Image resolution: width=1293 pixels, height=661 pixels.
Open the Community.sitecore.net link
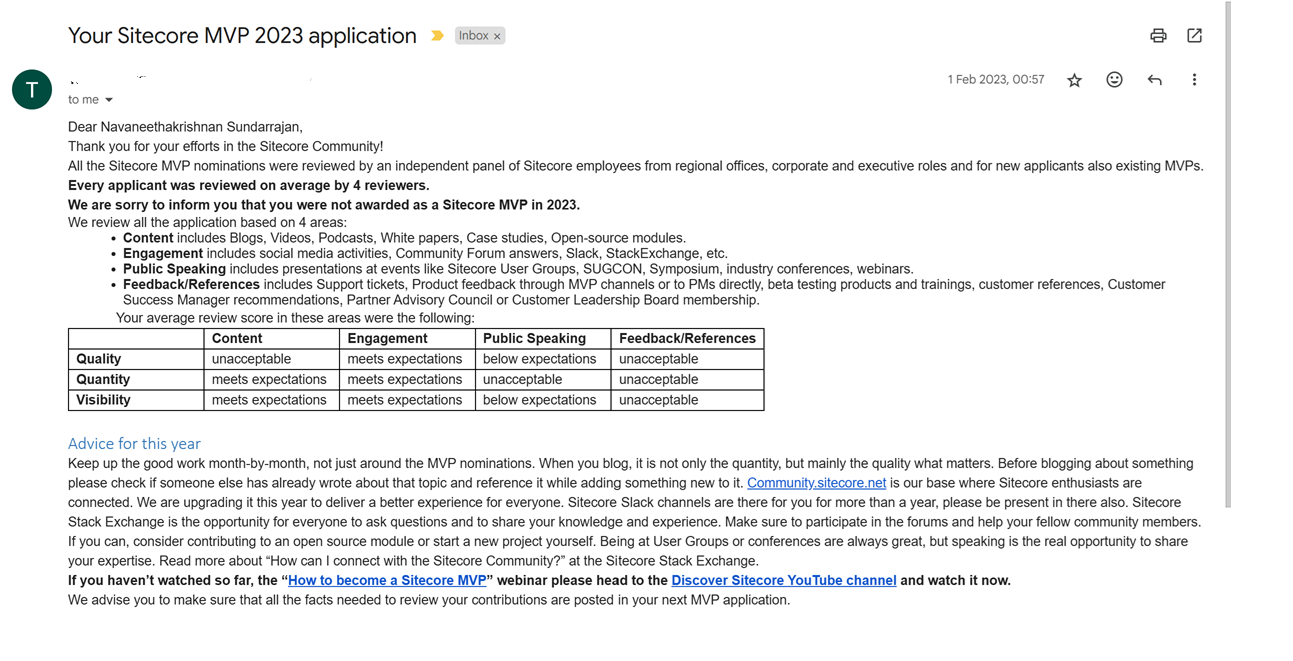tap(816, 483)
